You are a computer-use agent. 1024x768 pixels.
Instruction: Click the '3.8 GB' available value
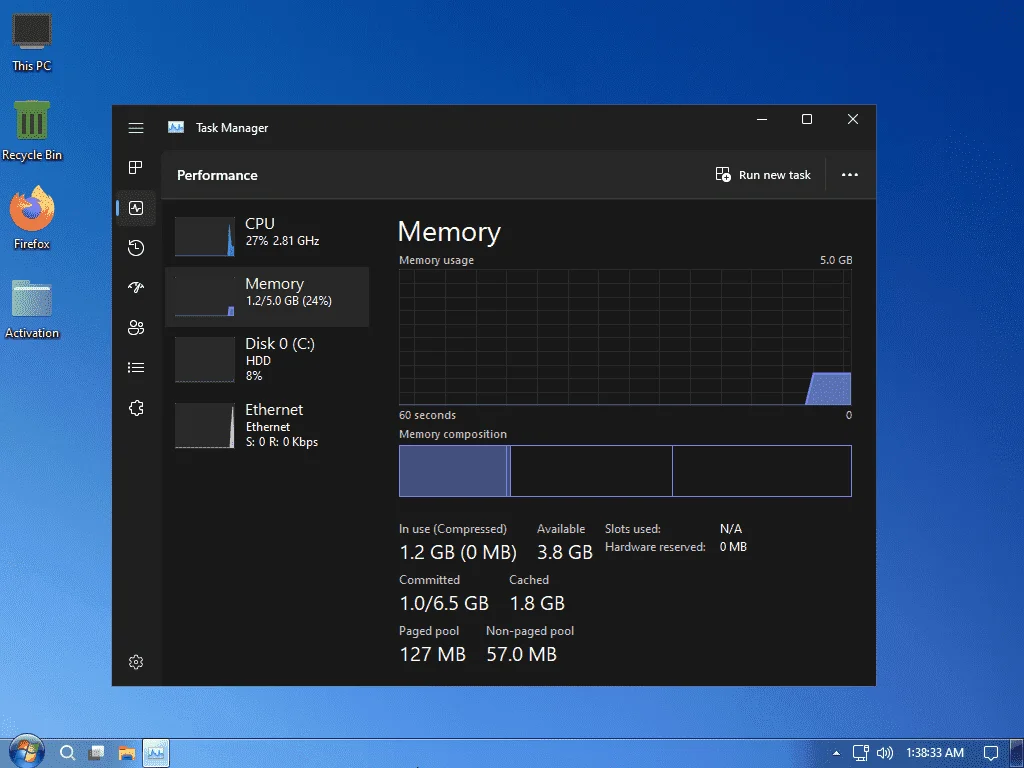pyautogui.click(x=564, y=552)
